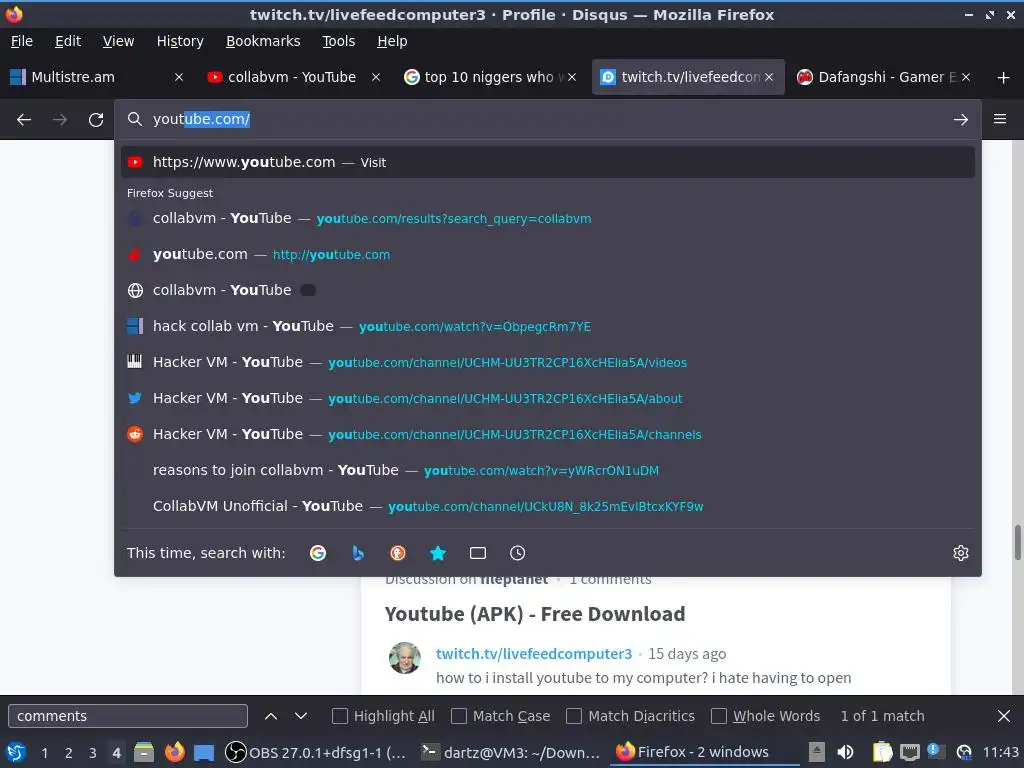Select collabvm - YouTube switch-to-tab suggestion
Image resolution: width=1024 pixels, height=768 pixels.
[547, 290]
